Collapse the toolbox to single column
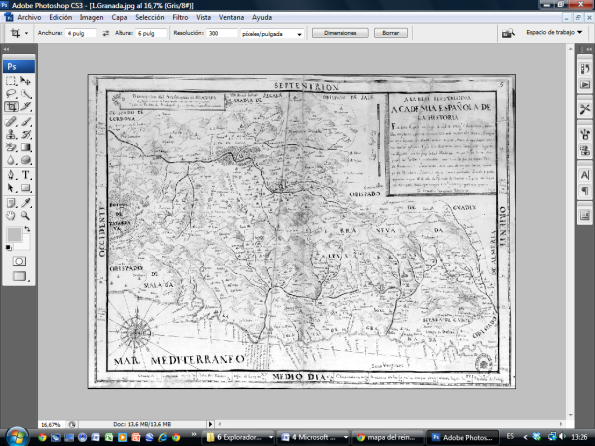This screenshot has height=446, width=595. (x=6, y=49)
